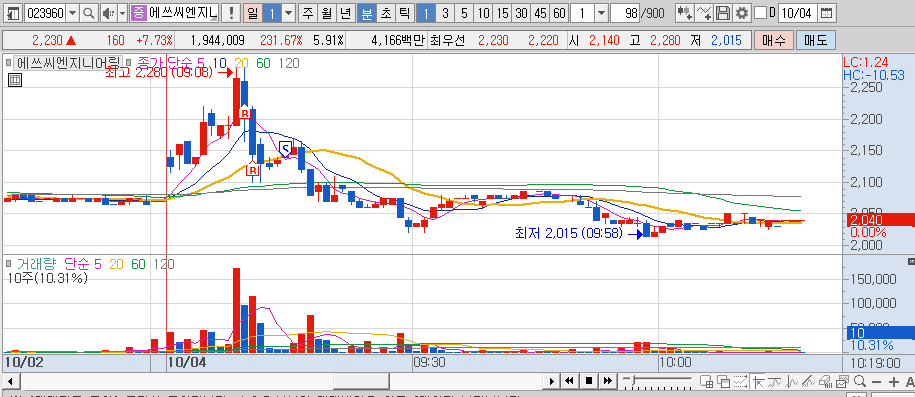Click the add candlestick chart icon
This screenshot has width=915, height=397.
coord(684,12)
